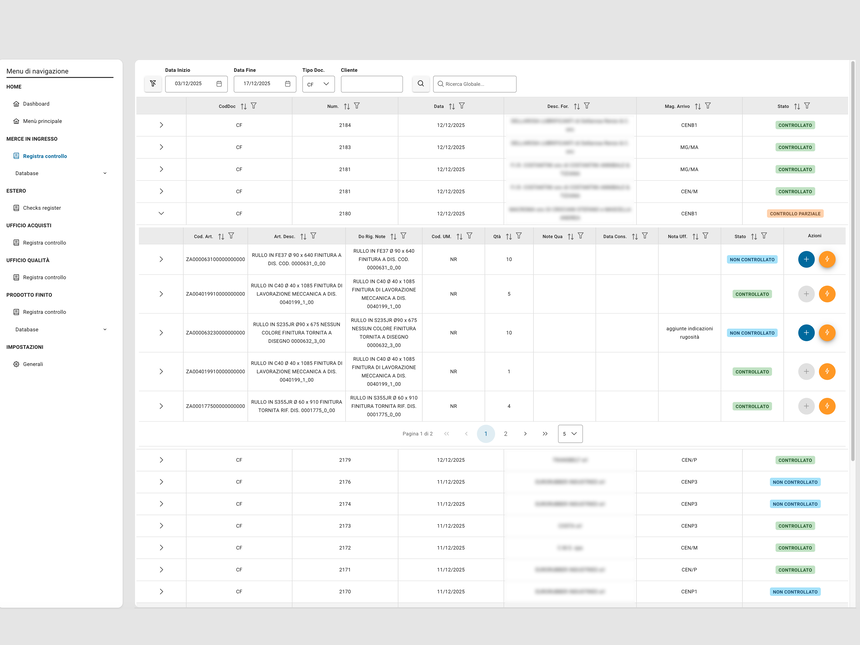Click the clear filters icon beside Data Inizio
The width and height of the screenshot is (860, 645).
153,84
